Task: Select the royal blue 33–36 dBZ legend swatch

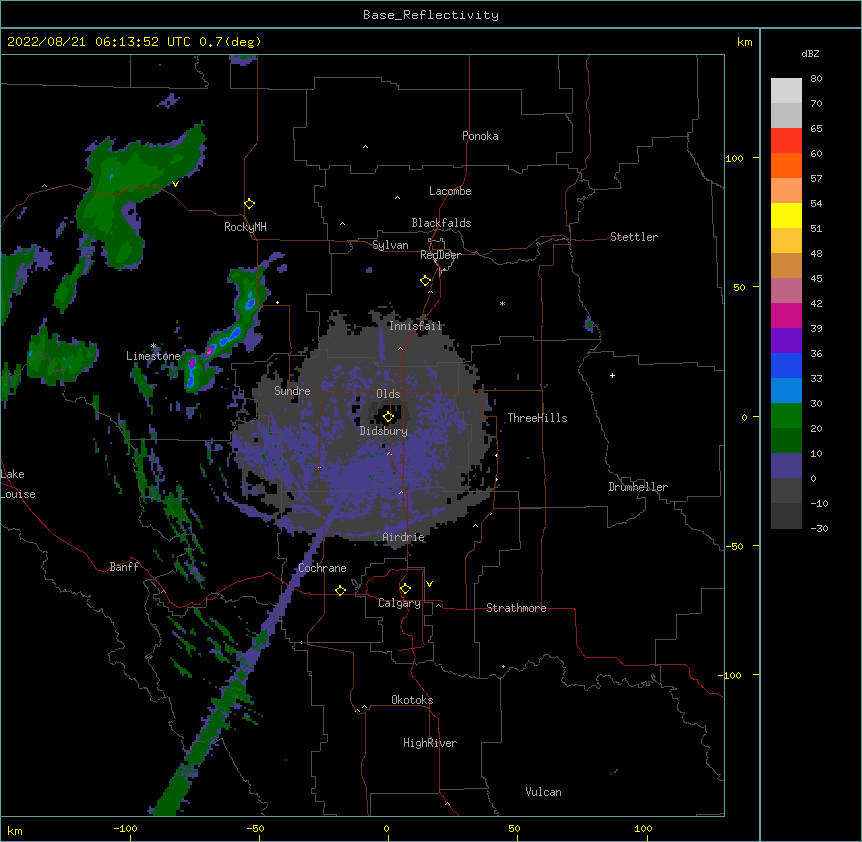Action: click(786, 365)
